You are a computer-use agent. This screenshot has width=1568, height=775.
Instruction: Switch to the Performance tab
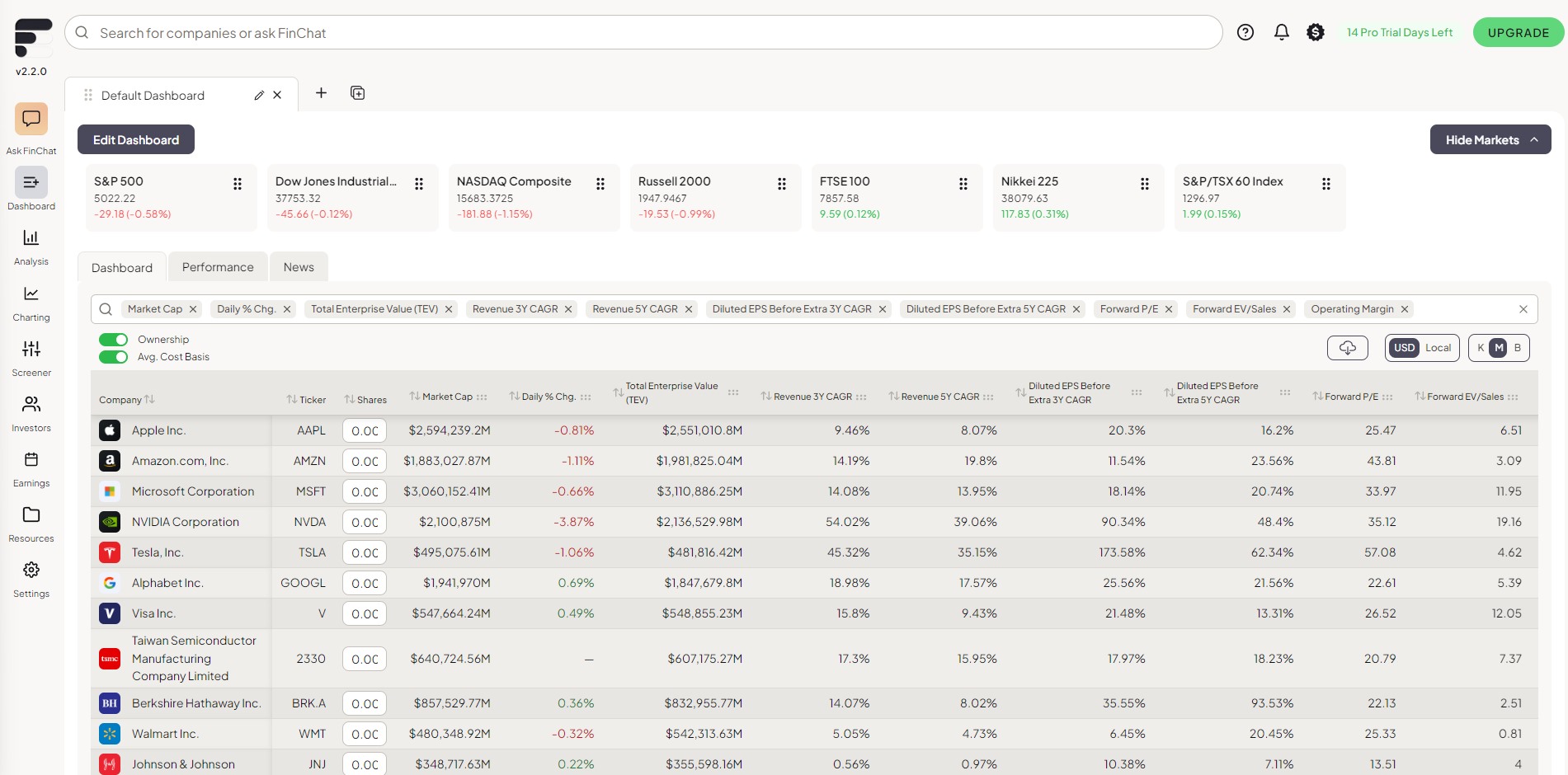[x=218, y=267]
